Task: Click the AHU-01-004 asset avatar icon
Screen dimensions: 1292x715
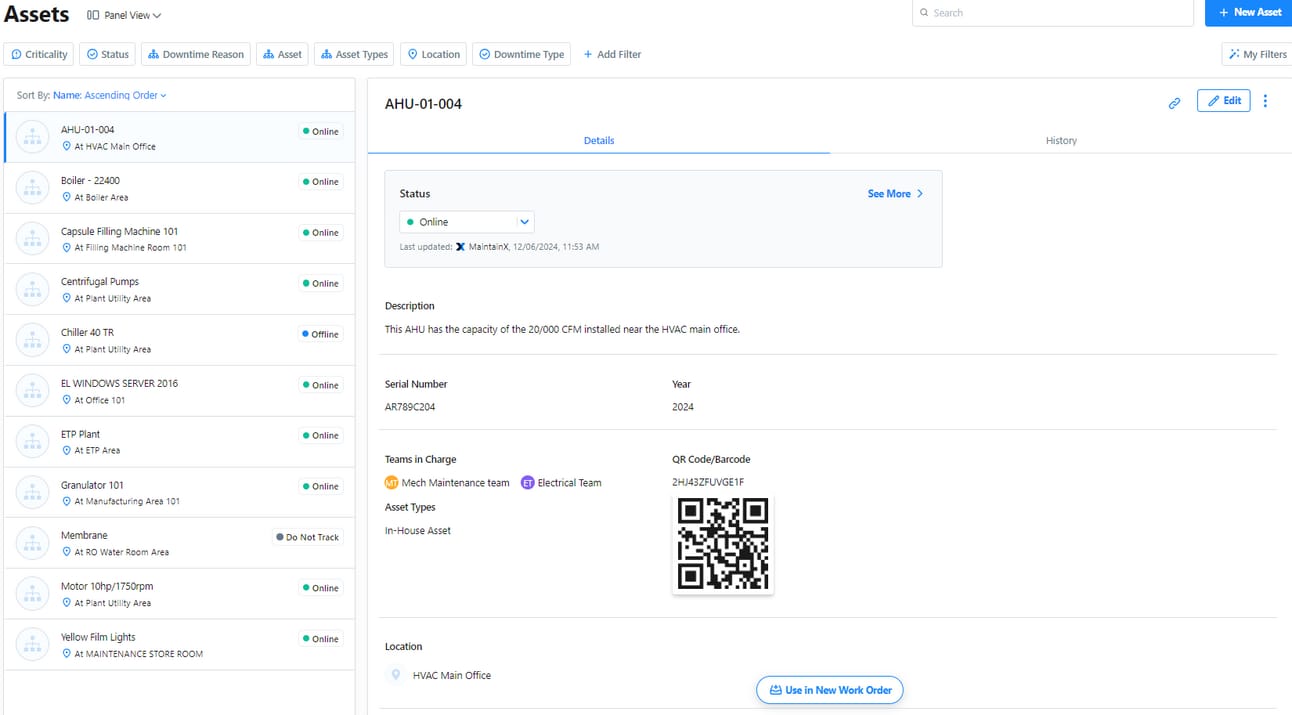Action: 32,138
